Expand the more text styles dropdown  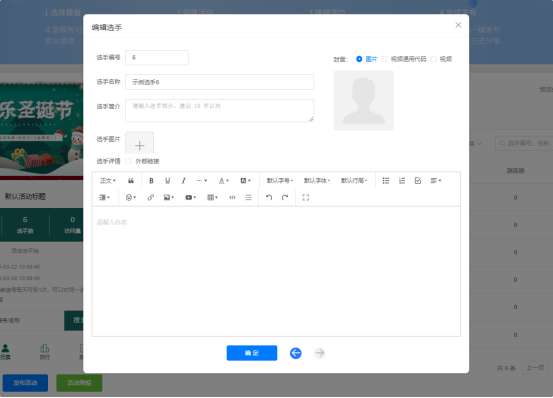pos(202,181)
